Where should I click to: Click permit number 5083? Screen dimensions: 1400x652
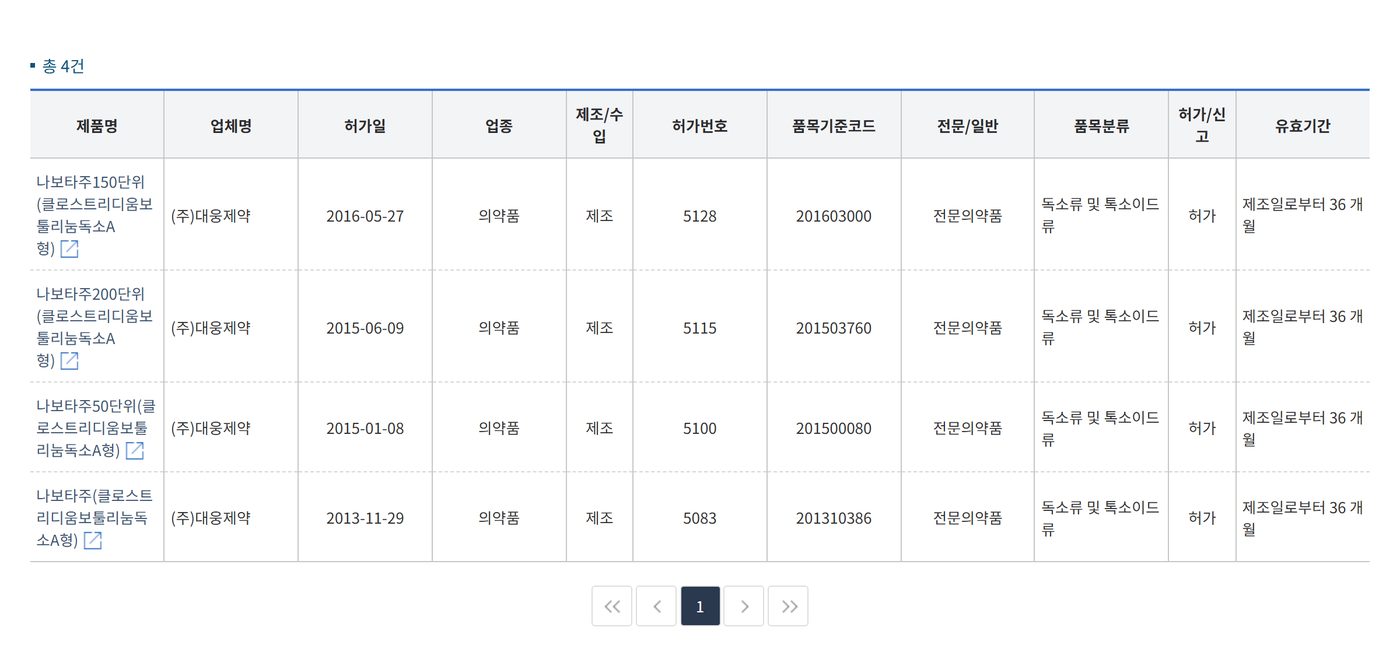(x=700, y=519)
